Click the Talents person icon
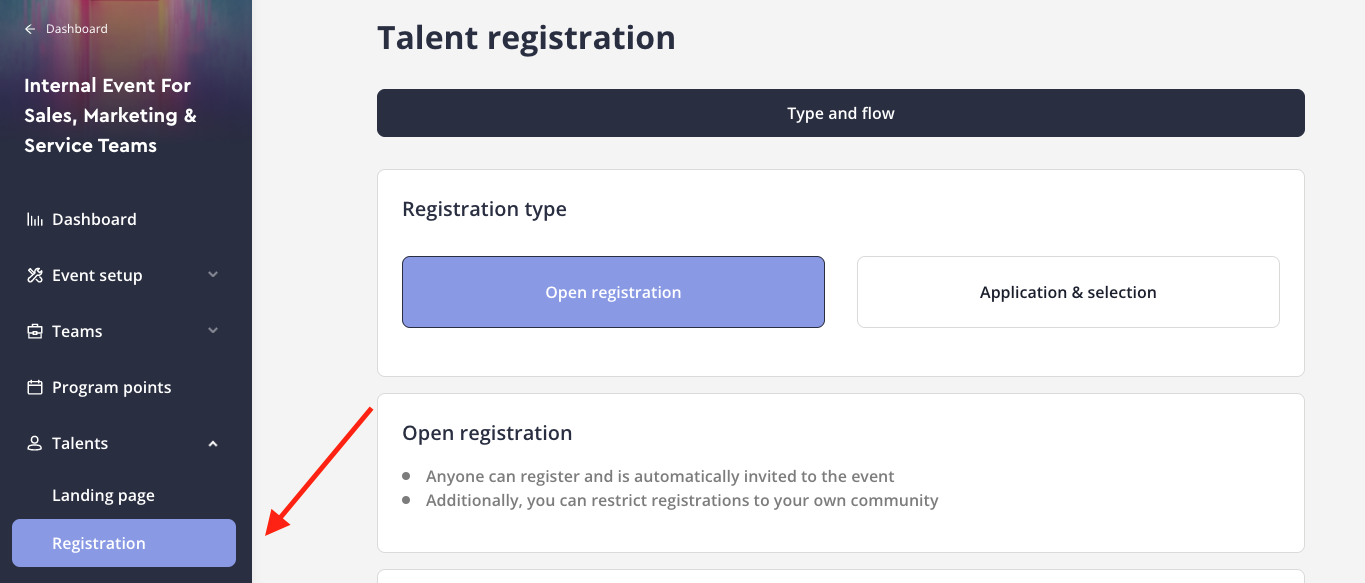 (35, 443)
